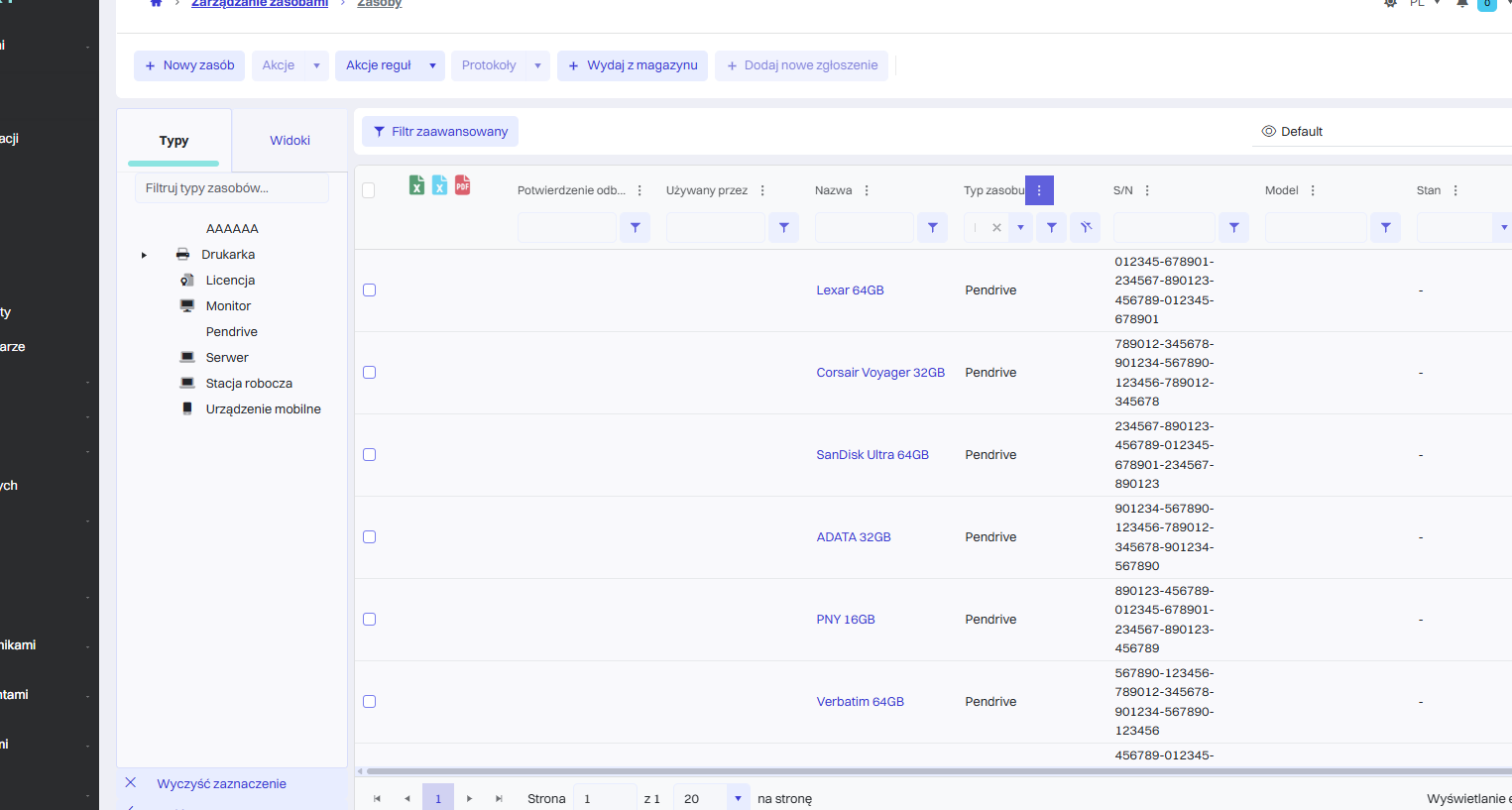The width and height of the screenshot is (1512, 810).
Task: Select the Lexar 64GB row checkbox
Action: [x=369, y=290]
